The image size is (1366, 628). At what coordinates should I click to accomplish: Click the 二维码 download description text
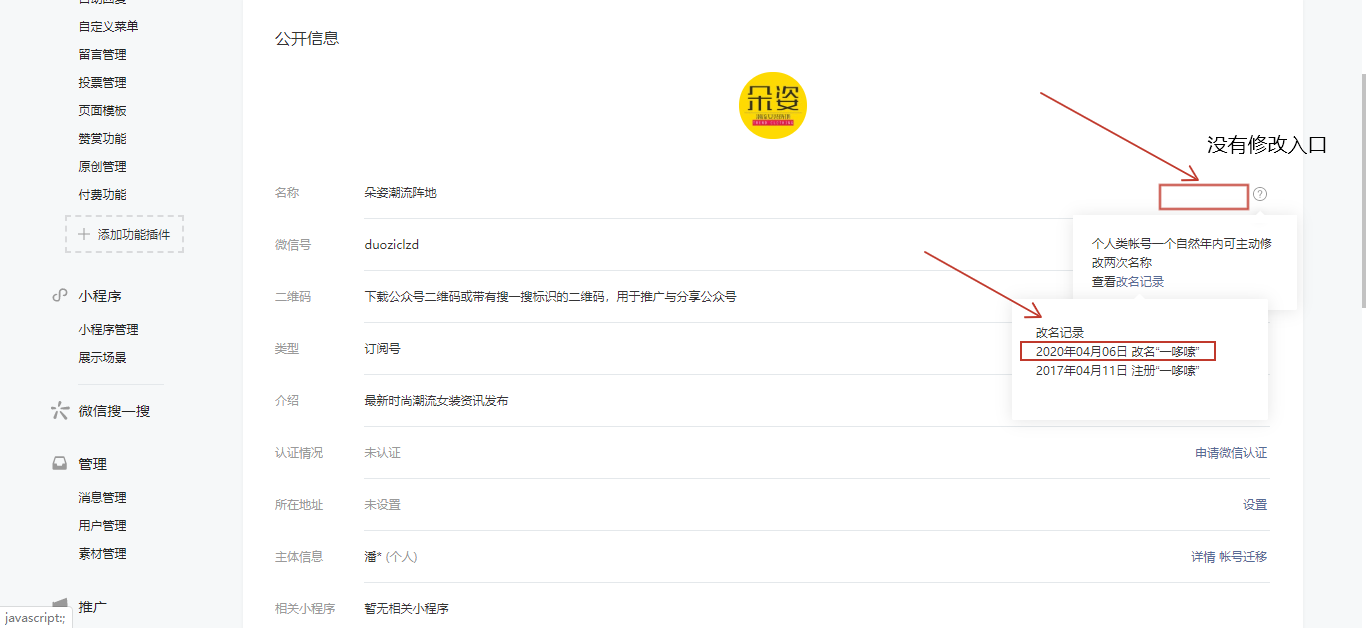(550, 297)
